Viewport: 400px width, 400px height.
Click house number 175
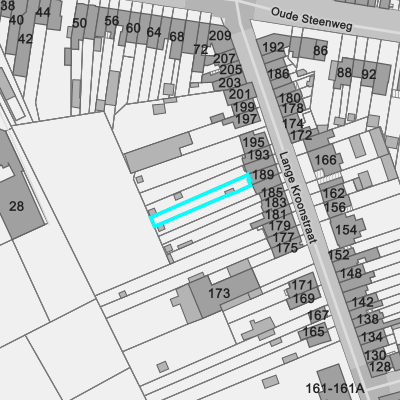287,248
